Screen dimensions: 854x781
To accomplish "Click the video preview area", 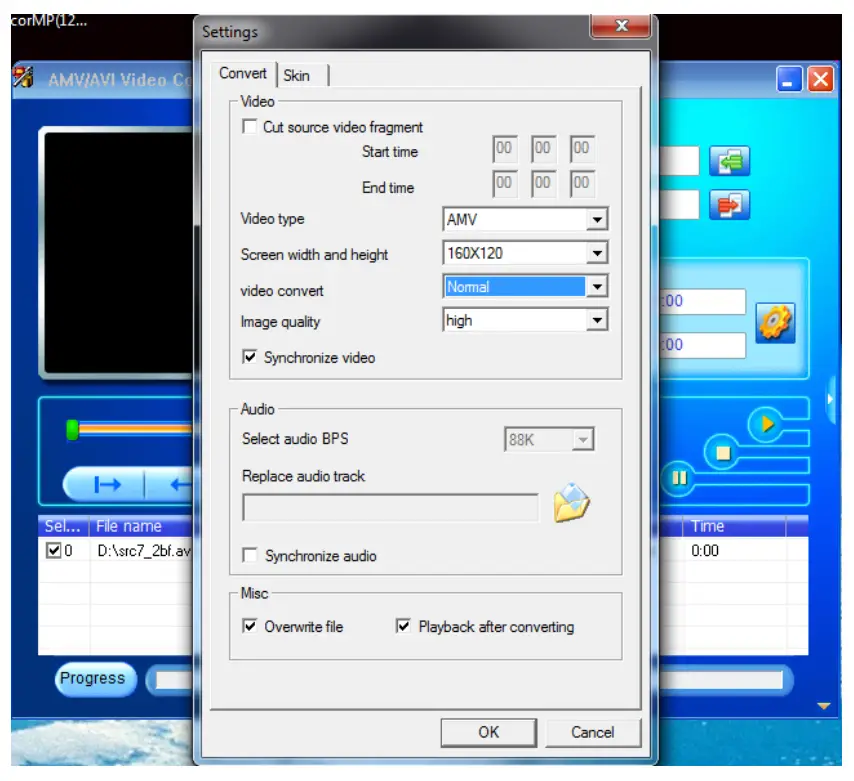I will (119, 253).
